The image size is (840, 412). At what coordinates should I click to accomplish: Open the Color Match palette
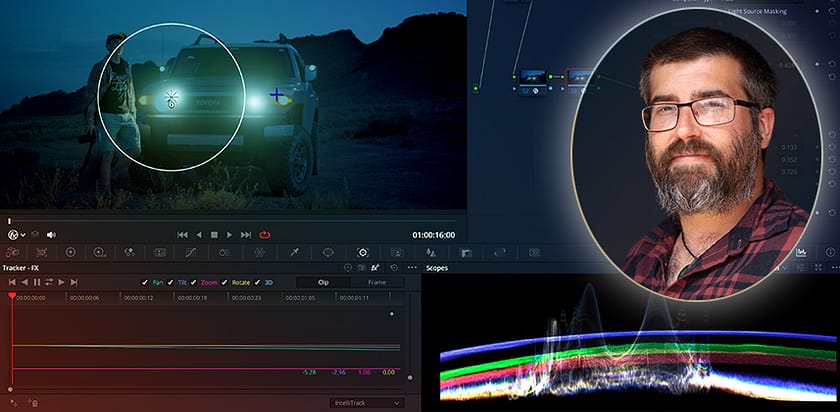click(x=42, y=252)
